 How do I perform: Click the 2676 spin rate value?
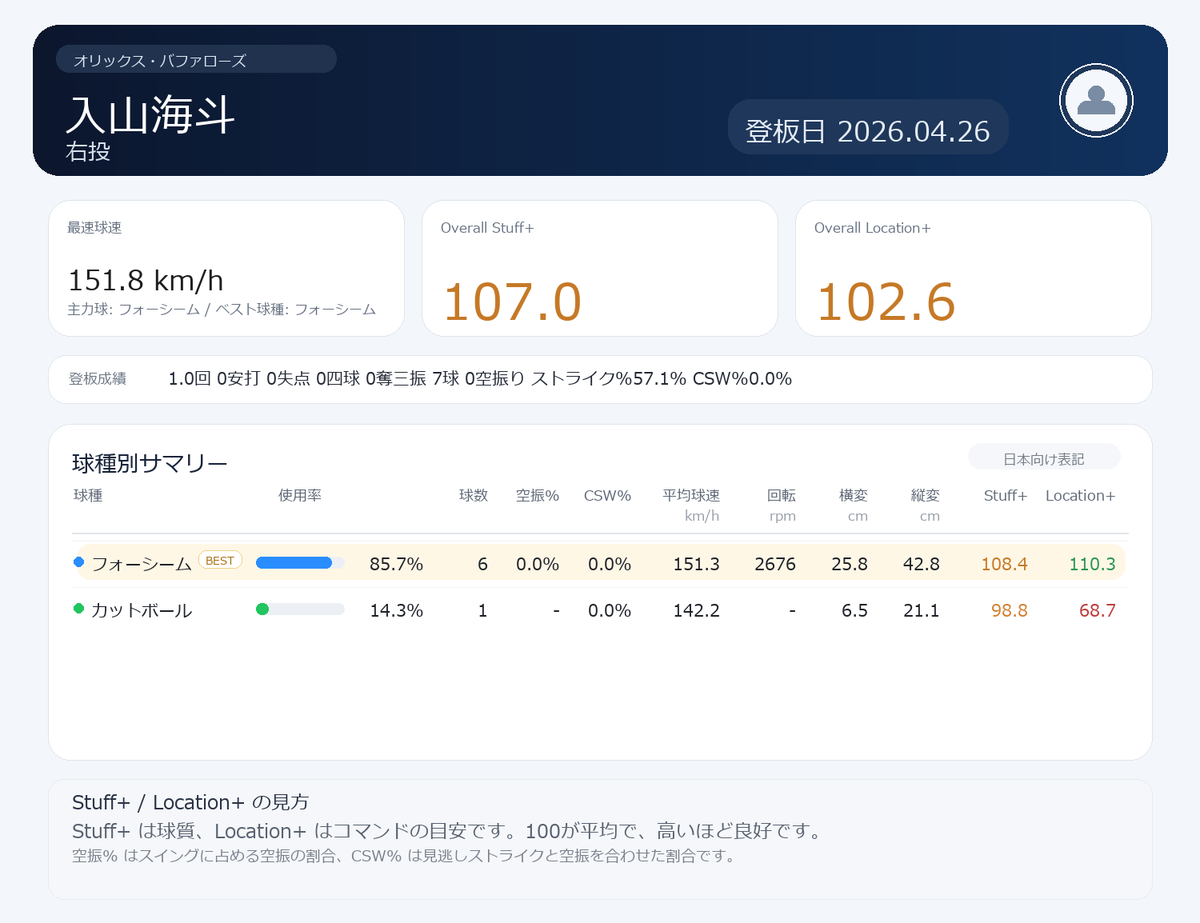click(x=775, y=564)
